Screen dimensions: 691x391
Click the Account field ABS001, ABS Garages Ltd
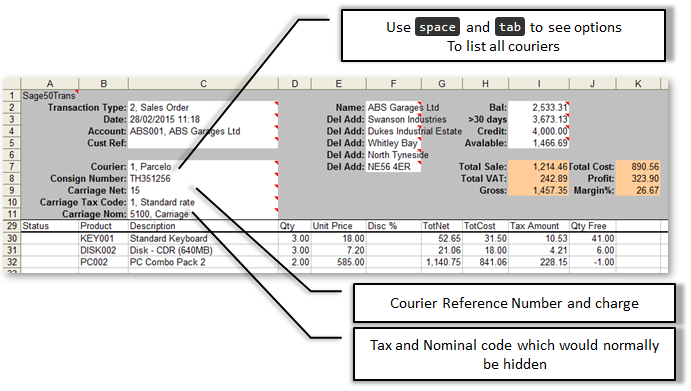203,131
